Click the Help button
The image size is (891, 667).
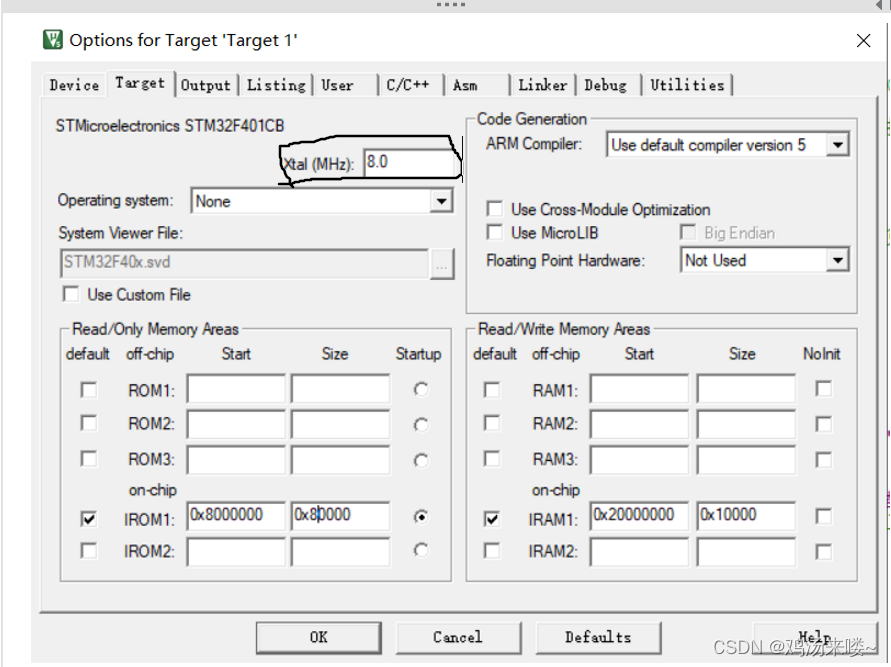pos(814,637)
